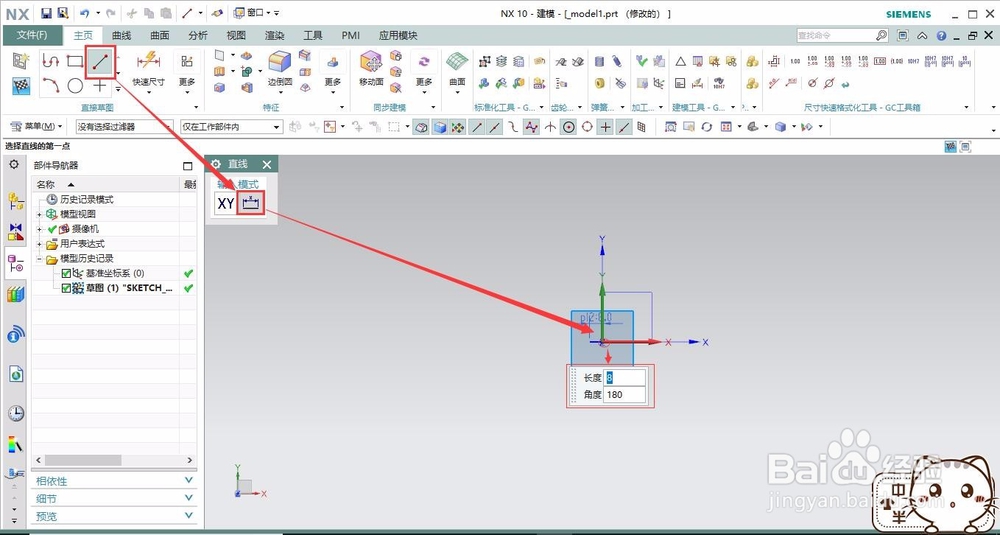Click the rotate view icon in top border bar
Image resolution: width=1000 pixels, height=535 pixels.
[x=707, y=127]
